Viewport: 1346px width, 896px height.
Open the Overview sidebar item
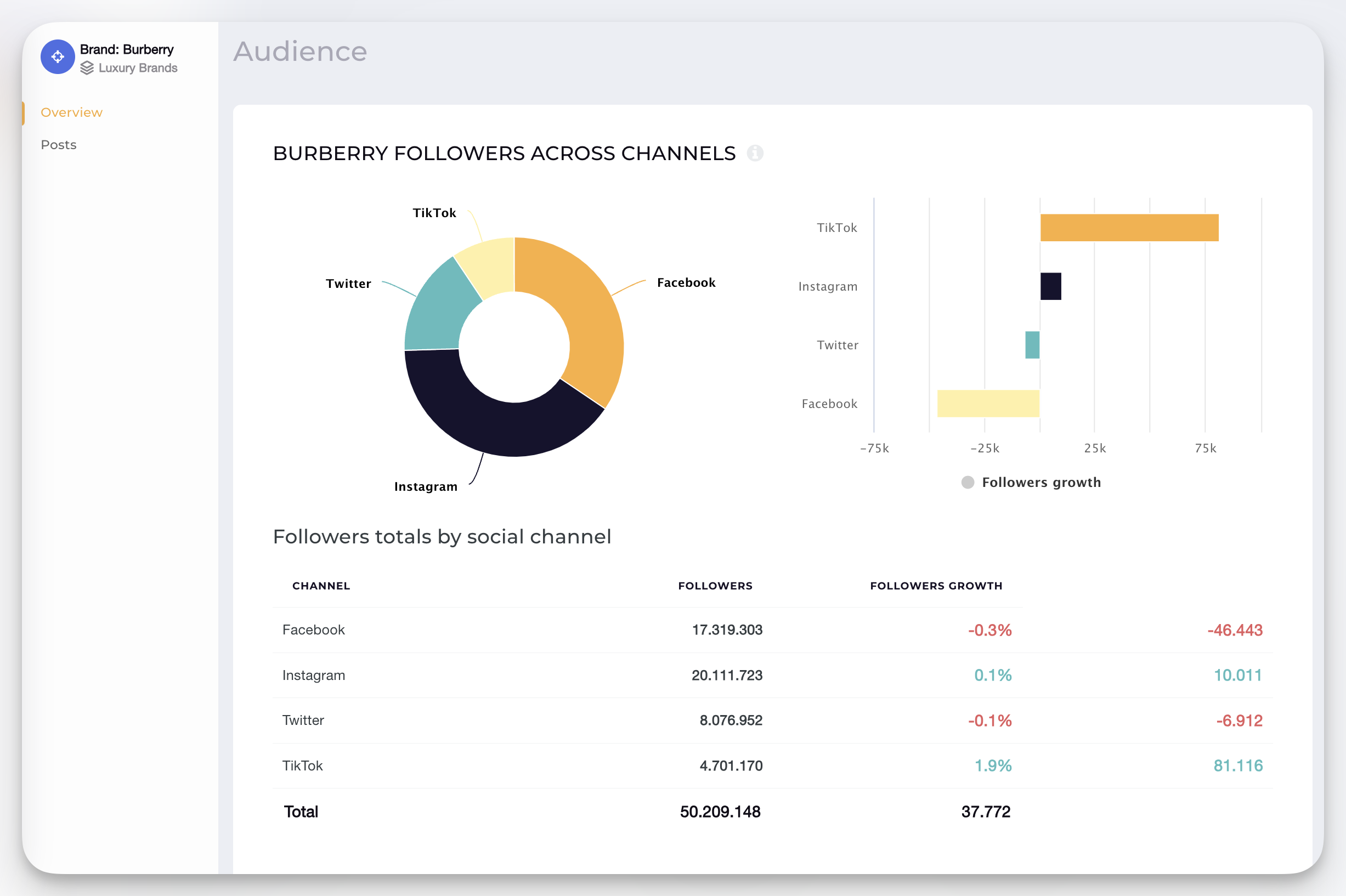71,112
